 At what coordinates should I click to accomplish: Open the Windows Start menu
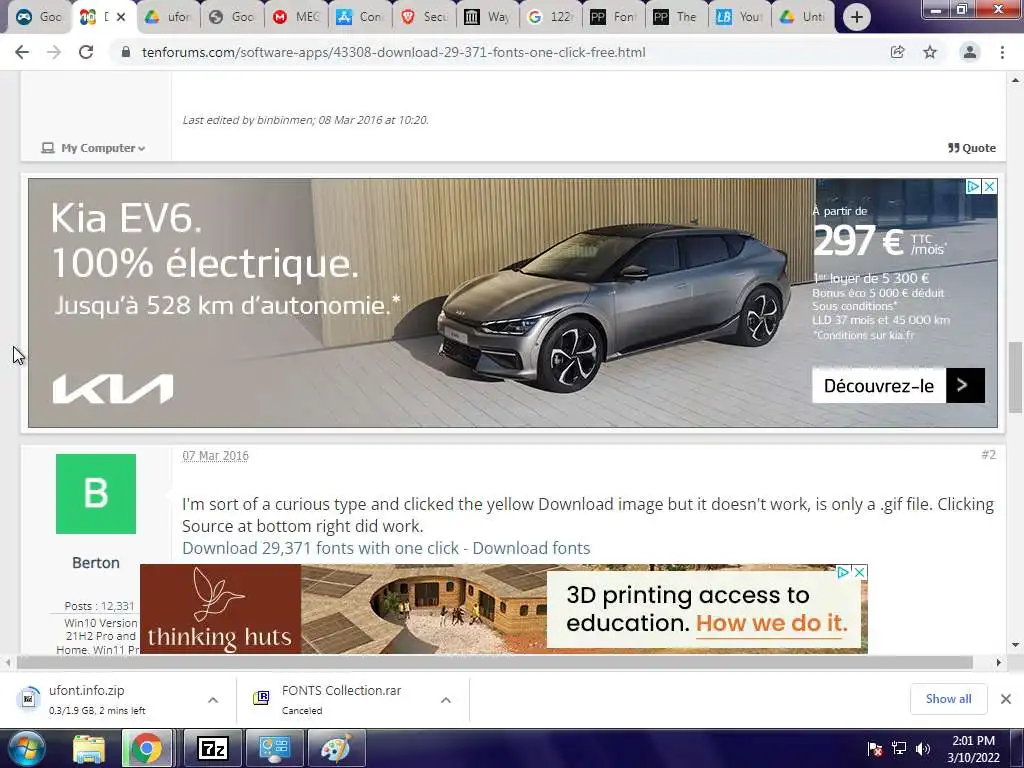coord(27,749)
